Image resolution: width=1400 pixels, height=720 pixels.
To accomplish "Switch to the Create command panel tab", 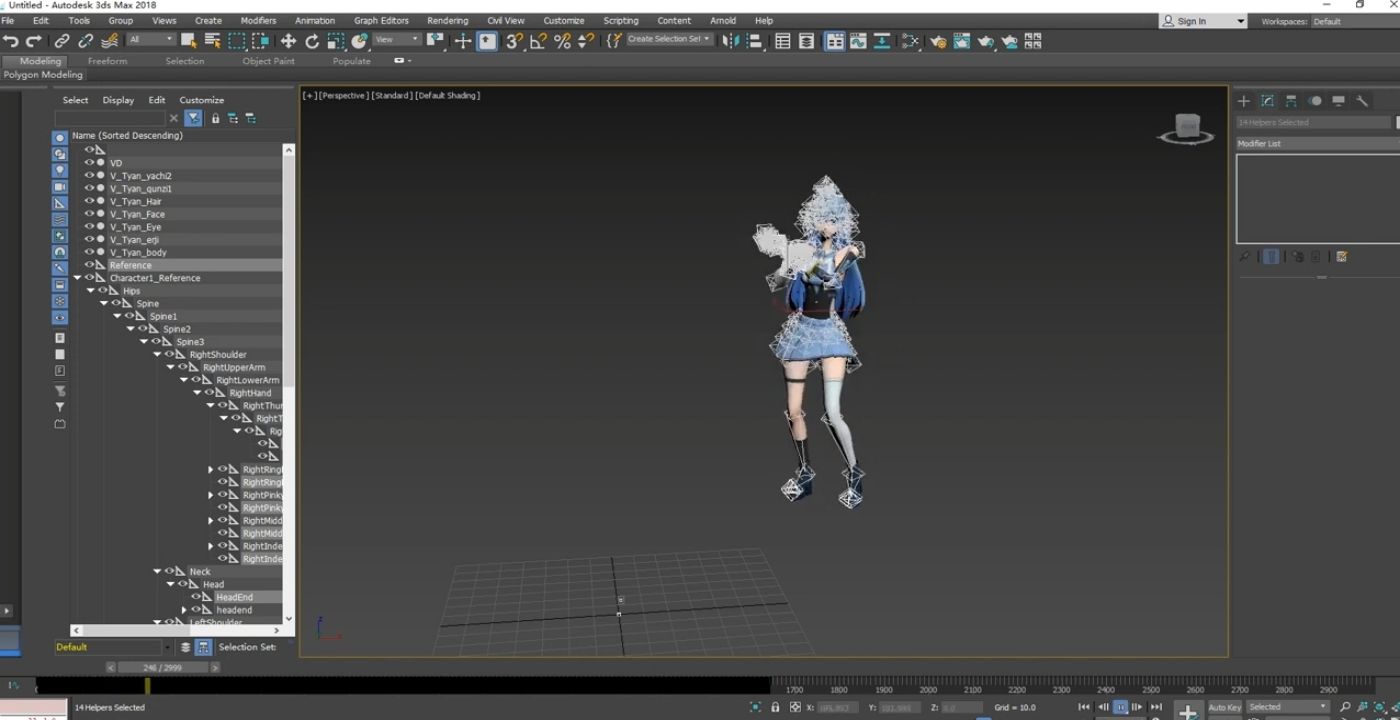I will (x=1243, y=101).
